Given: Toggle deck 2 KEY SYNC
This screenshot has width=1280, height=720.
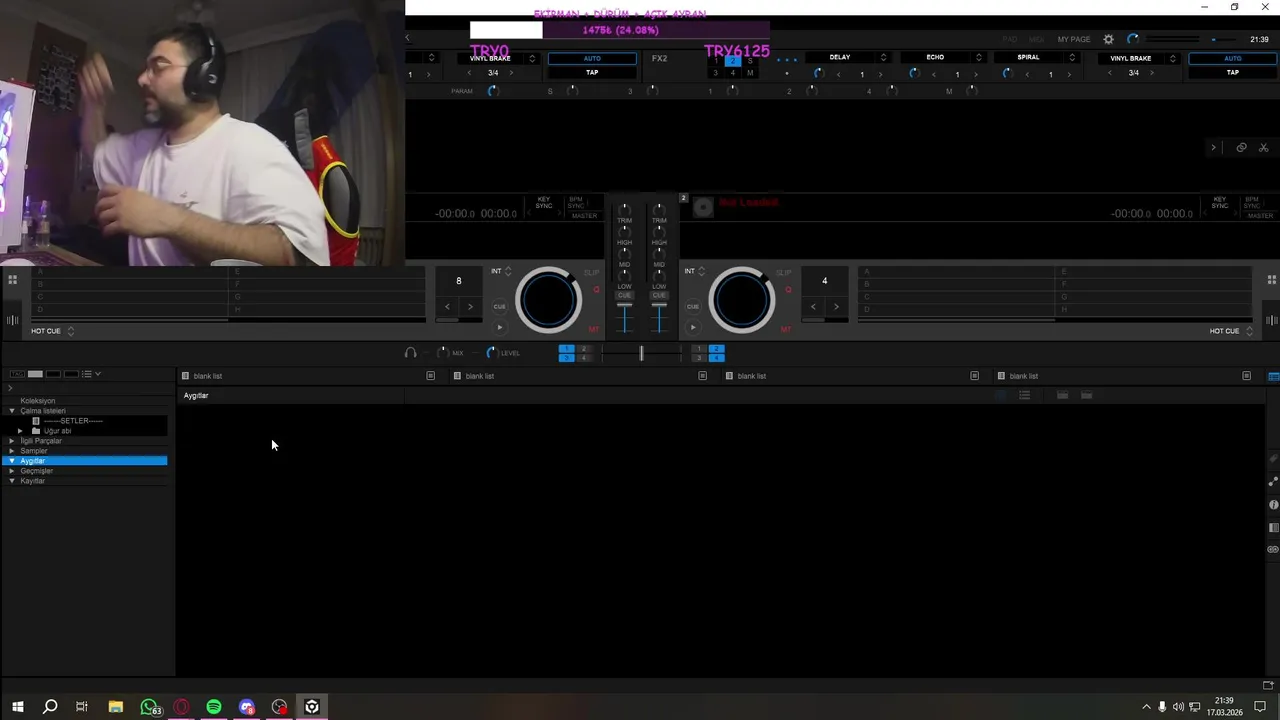Looking at the screenshot, I should [1220, 202].
